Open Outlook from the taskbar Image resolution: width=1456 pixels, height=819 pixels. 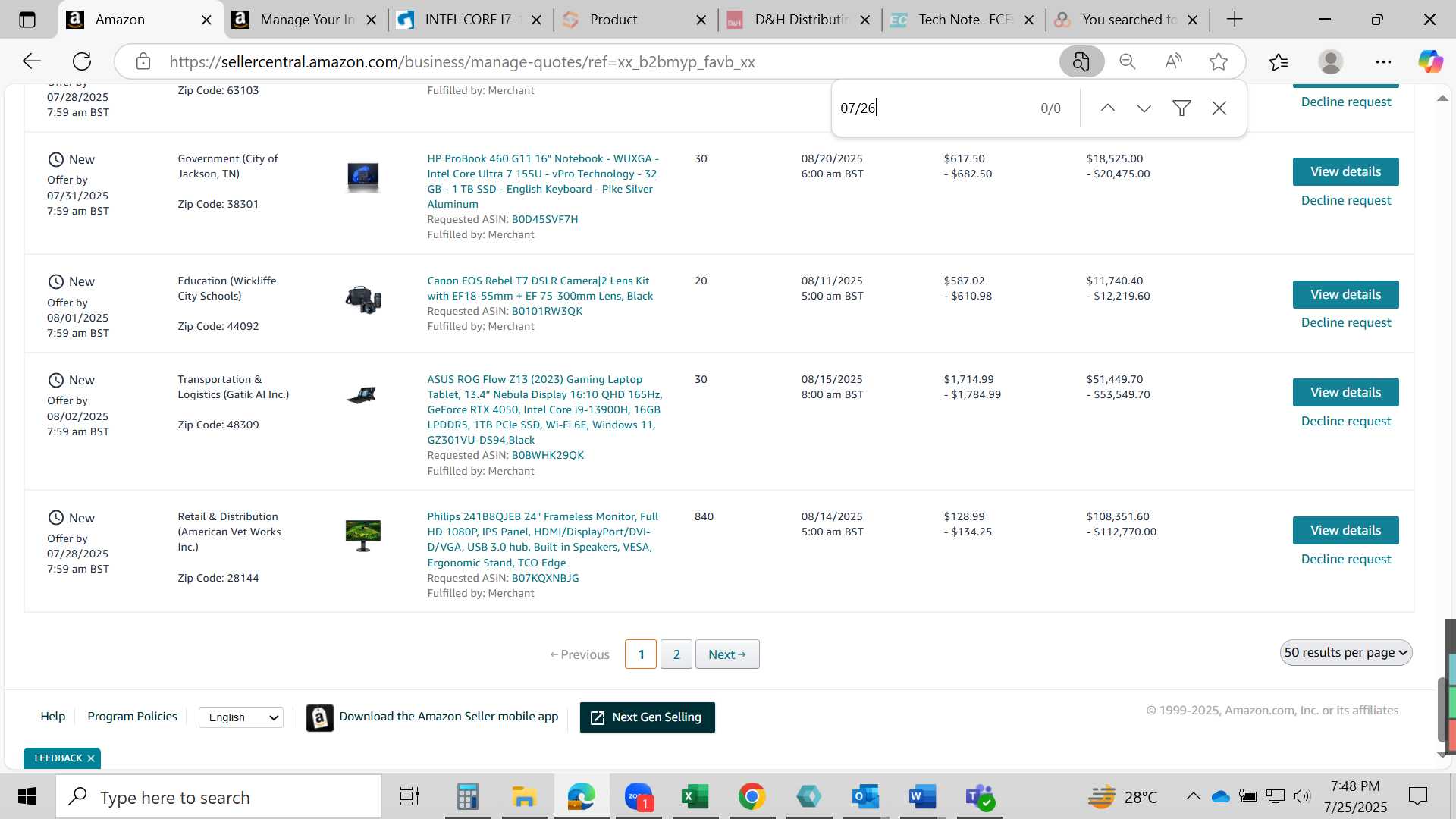tap(865, 797)
